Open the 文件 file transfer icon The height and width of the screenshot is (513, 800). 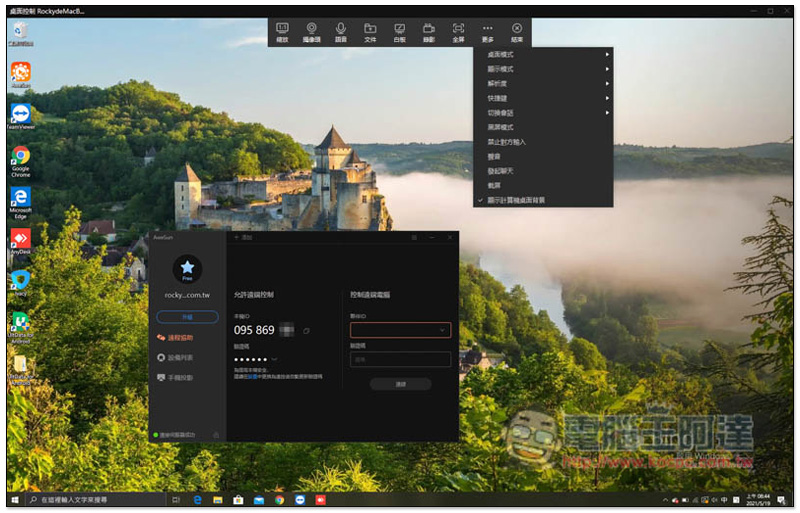click(370, 31)
